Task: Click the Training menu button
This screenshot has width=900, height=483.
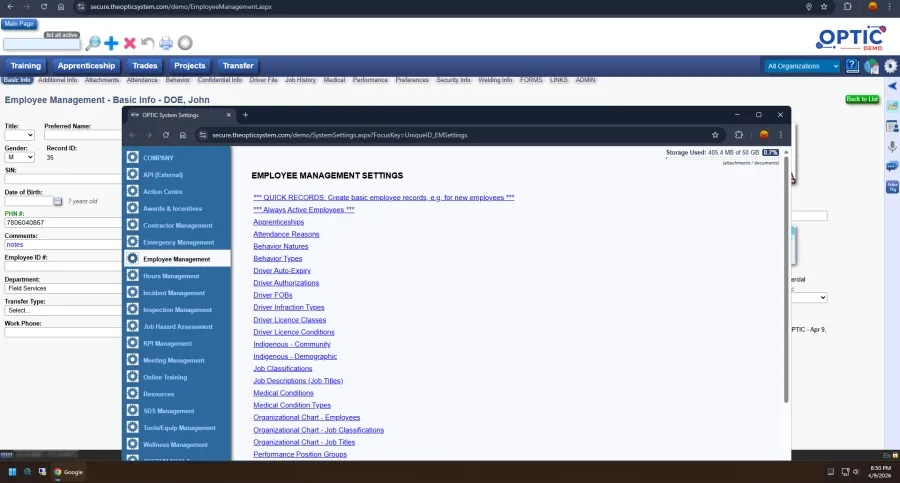Action: 26,65
